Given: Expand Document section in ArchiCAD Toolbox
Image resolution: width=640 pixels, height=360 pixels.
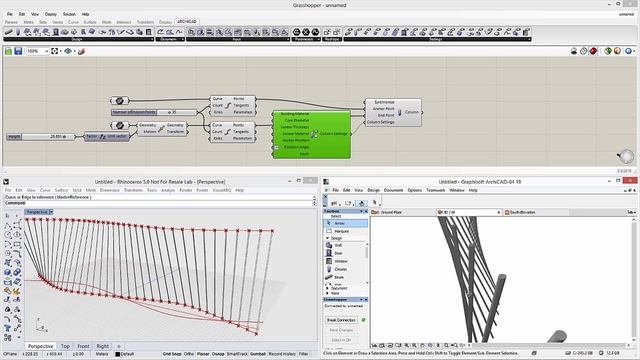Looking at the screenshot, I should tap(327, 288).
